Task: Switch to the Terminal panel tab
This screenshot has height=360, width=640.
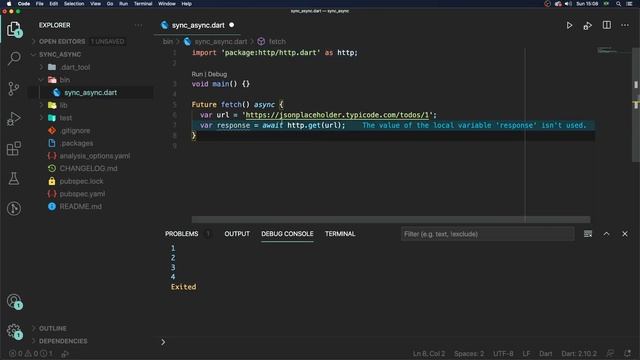Action: point(340,234)
